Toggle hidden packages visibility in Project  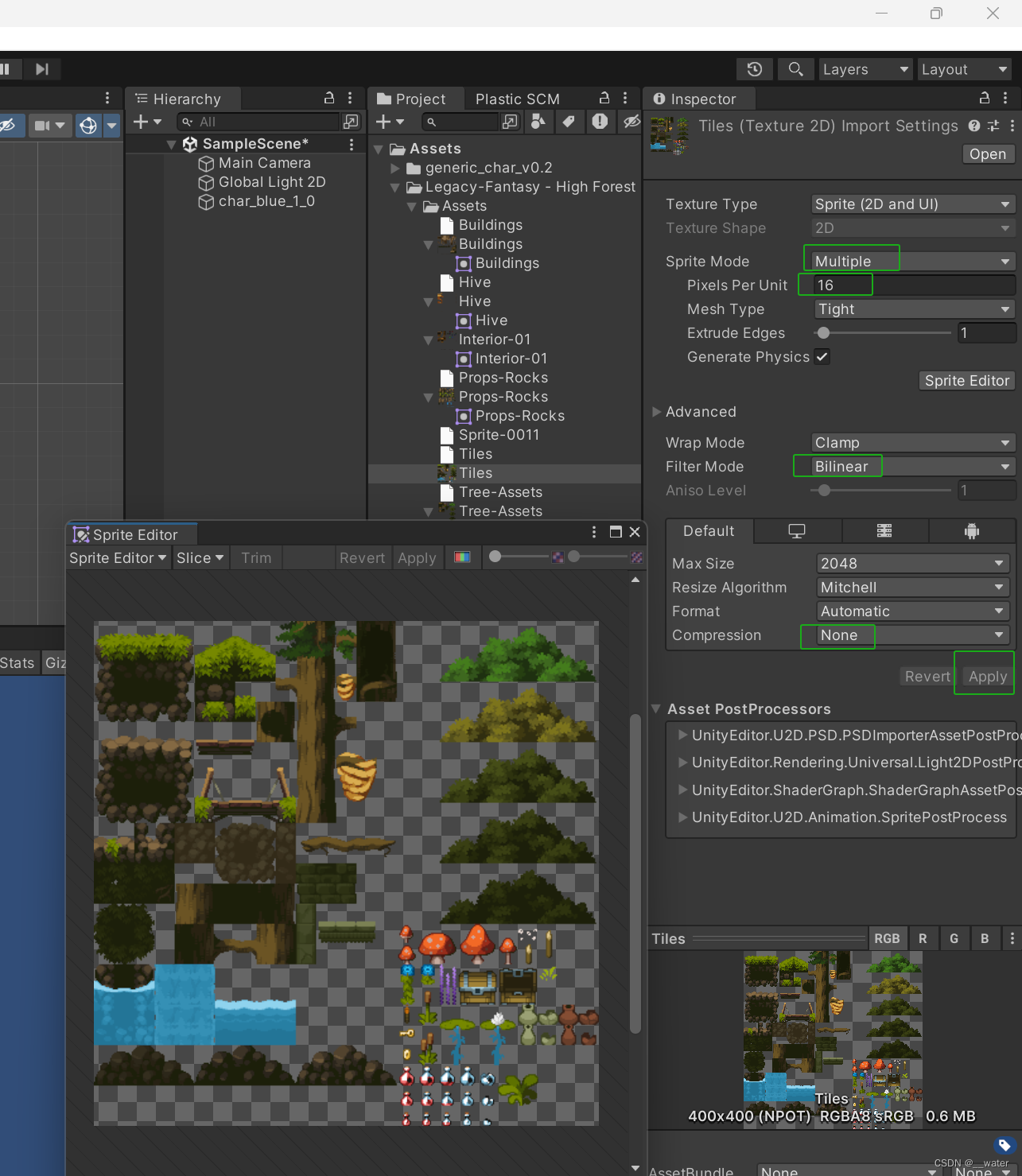click(x=631, y=121)
